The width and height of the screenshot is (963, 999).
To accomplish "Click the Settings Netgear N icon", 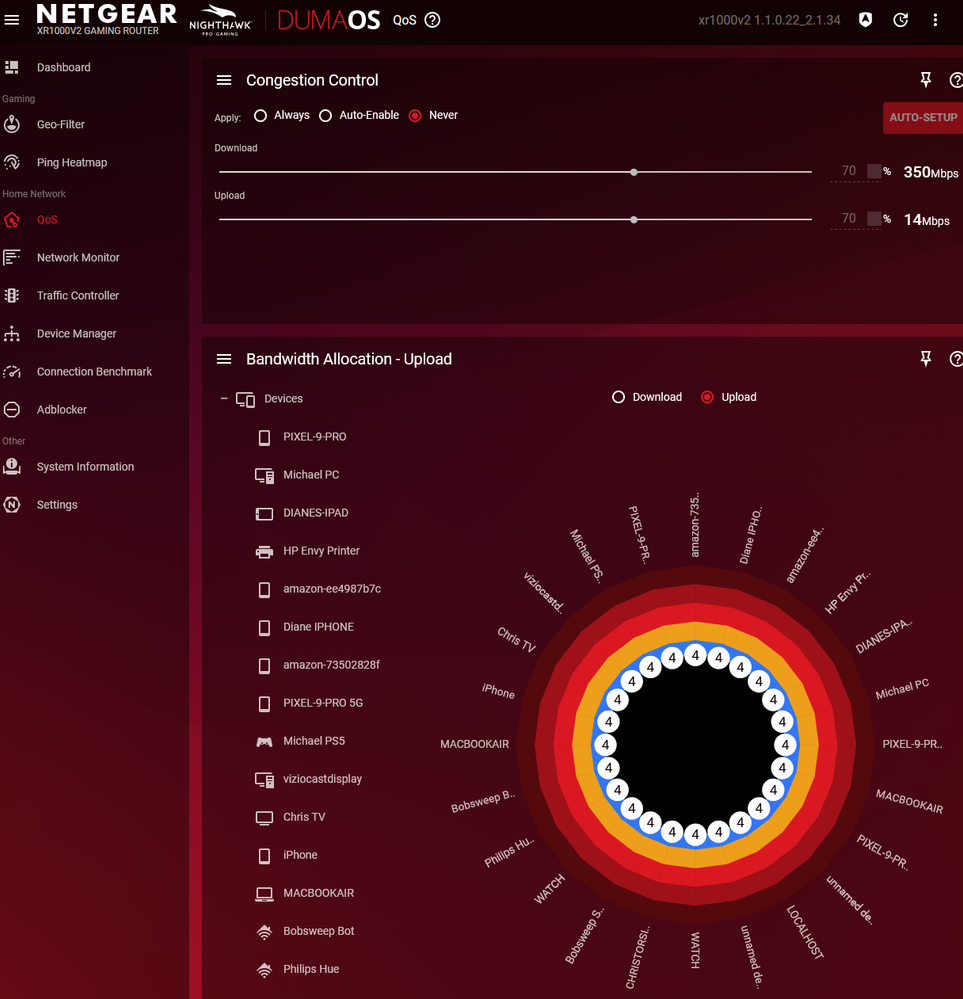I will point(11,505).
